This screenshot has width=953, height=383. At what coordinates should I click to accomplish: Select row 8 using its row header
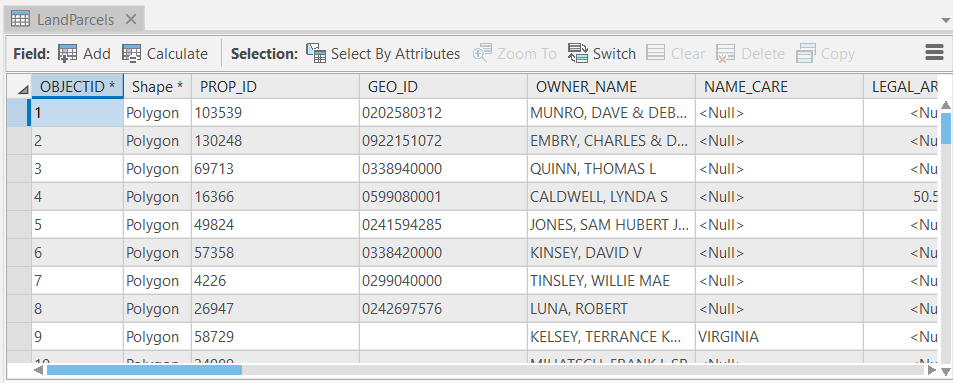19,308
